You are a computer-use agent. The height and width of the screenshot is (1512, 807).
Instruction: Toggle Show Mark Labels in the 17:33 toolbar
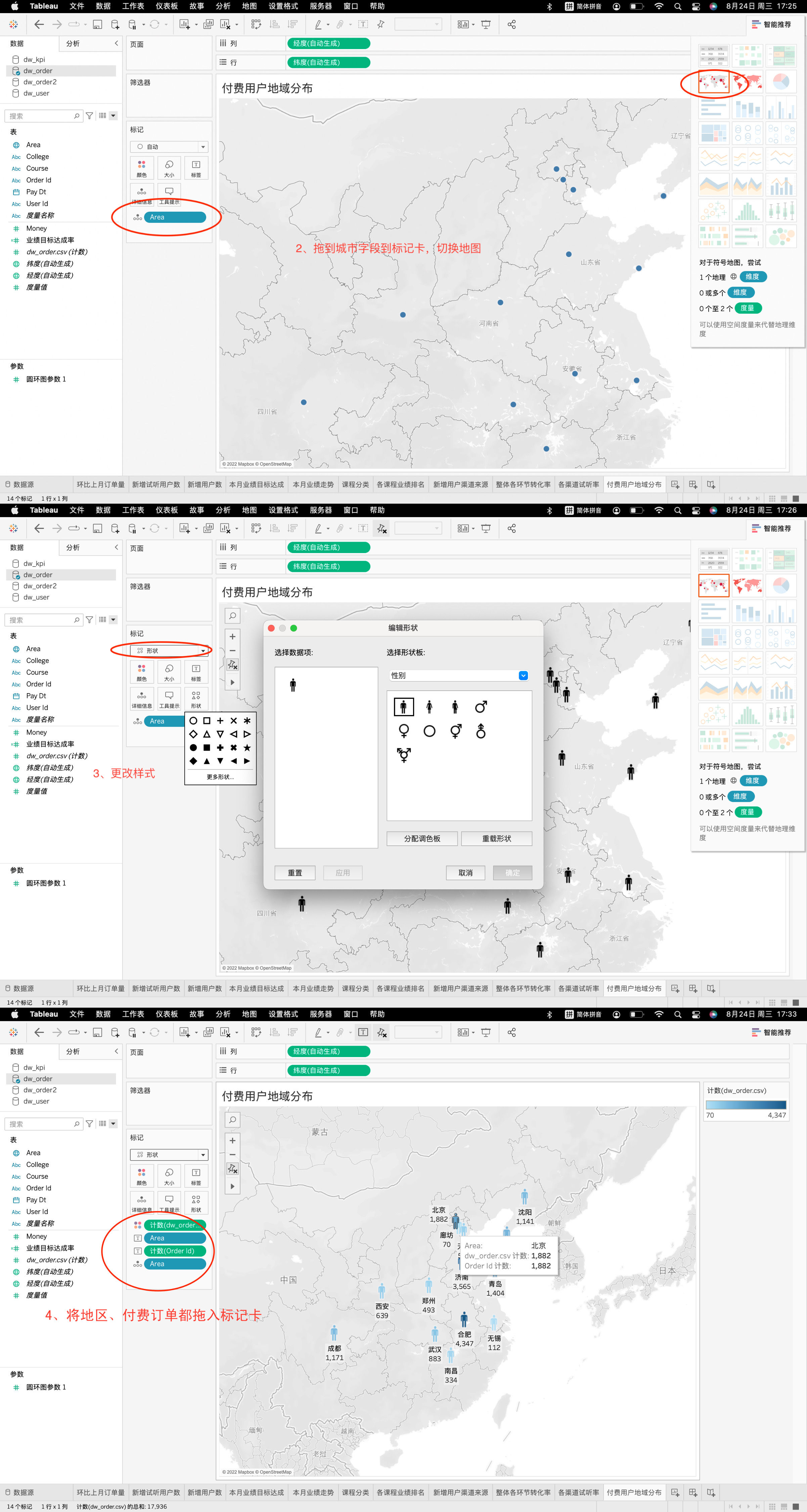click(363, 1033)
